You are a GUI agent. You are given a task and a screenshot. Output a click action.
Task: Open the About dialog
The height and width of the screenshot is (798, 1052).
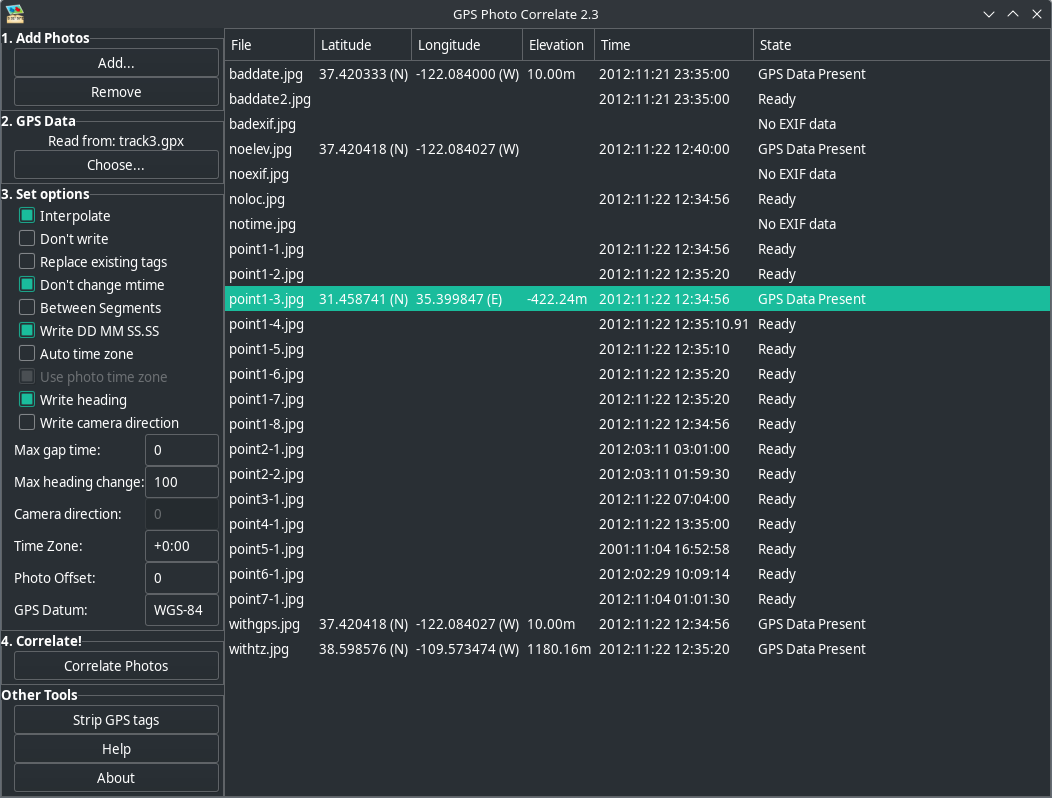pyautogui.click(x=116, y=778)
